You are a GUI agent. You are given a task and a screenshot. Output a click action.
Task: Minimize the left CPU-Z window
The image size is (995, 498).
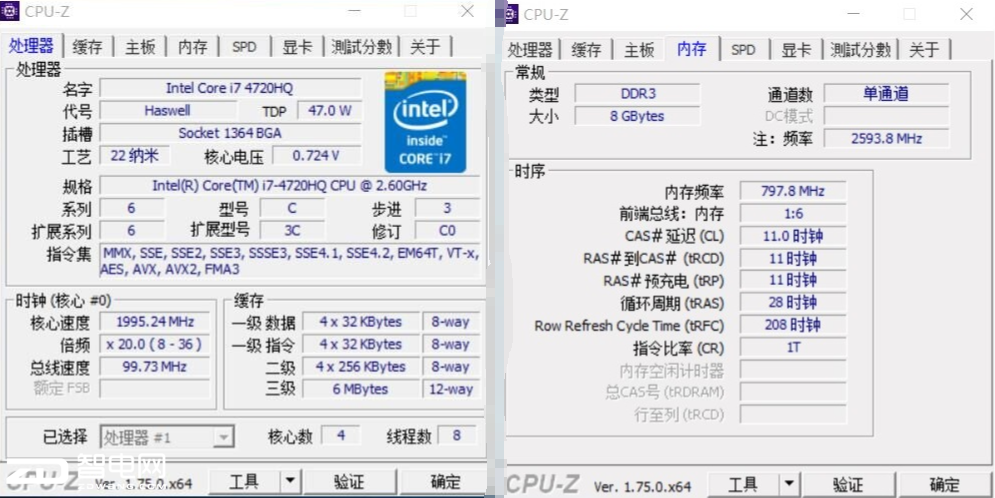pos(355,11)
